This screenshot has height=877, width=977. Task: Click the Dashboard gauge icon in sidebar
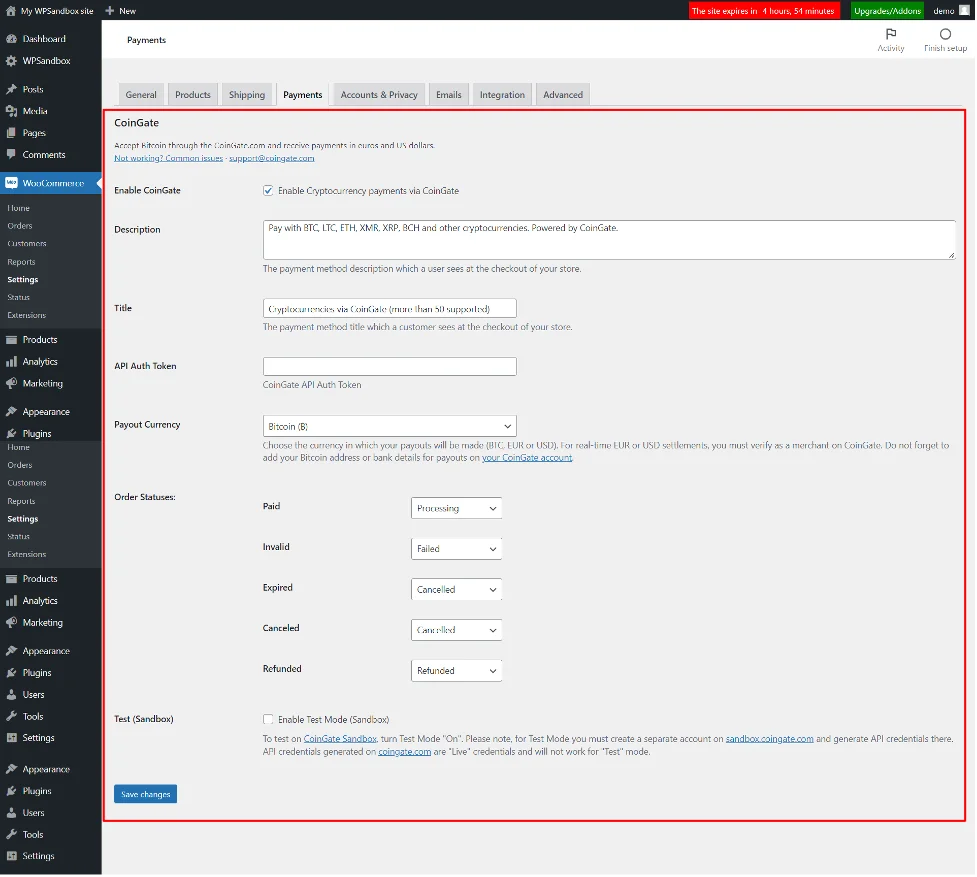point(11,39)
